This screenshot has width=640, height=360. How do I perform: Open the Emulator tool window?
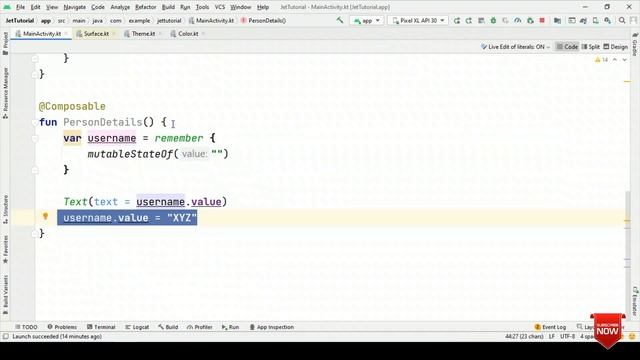(635, 301)
